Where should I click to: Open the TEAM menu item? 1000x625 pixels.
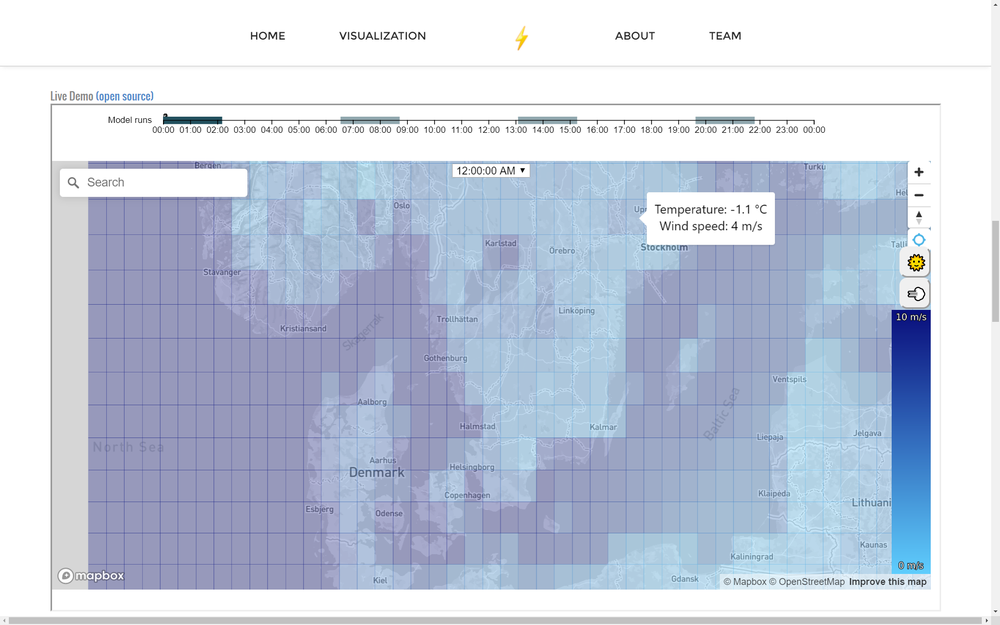click(725, 36)
